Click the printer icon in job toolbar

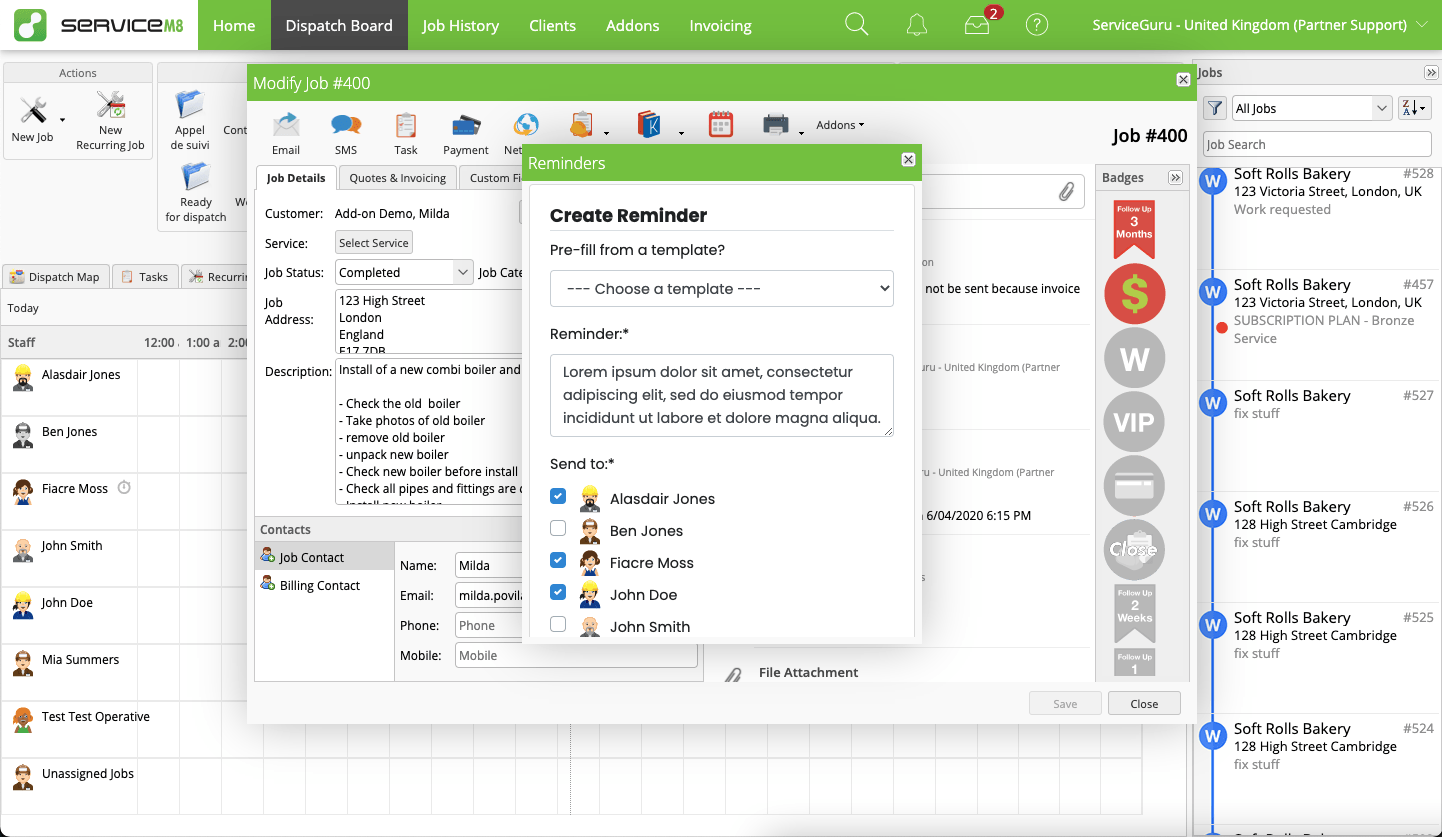[776, 124]
